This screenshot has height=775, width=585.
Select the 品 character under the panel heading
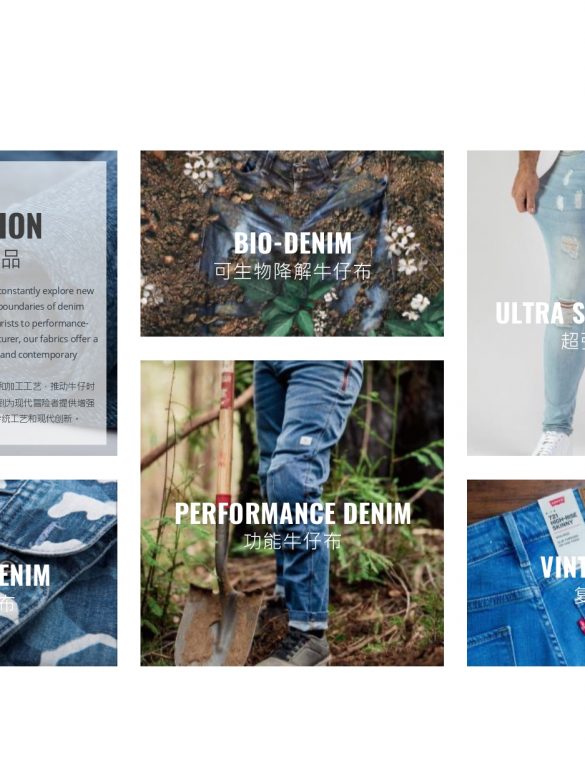coord(11,259)
